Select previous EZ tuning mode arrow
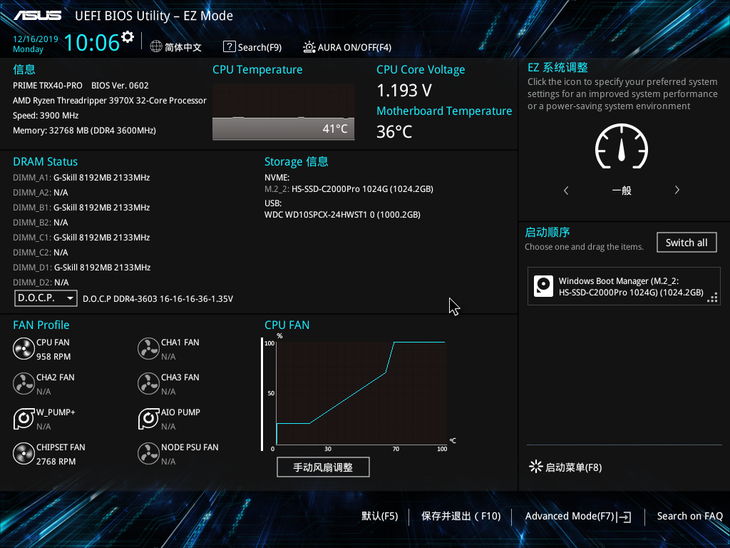Image resolution: width=730 pixels, height=548 pixels. pos(566,190)
